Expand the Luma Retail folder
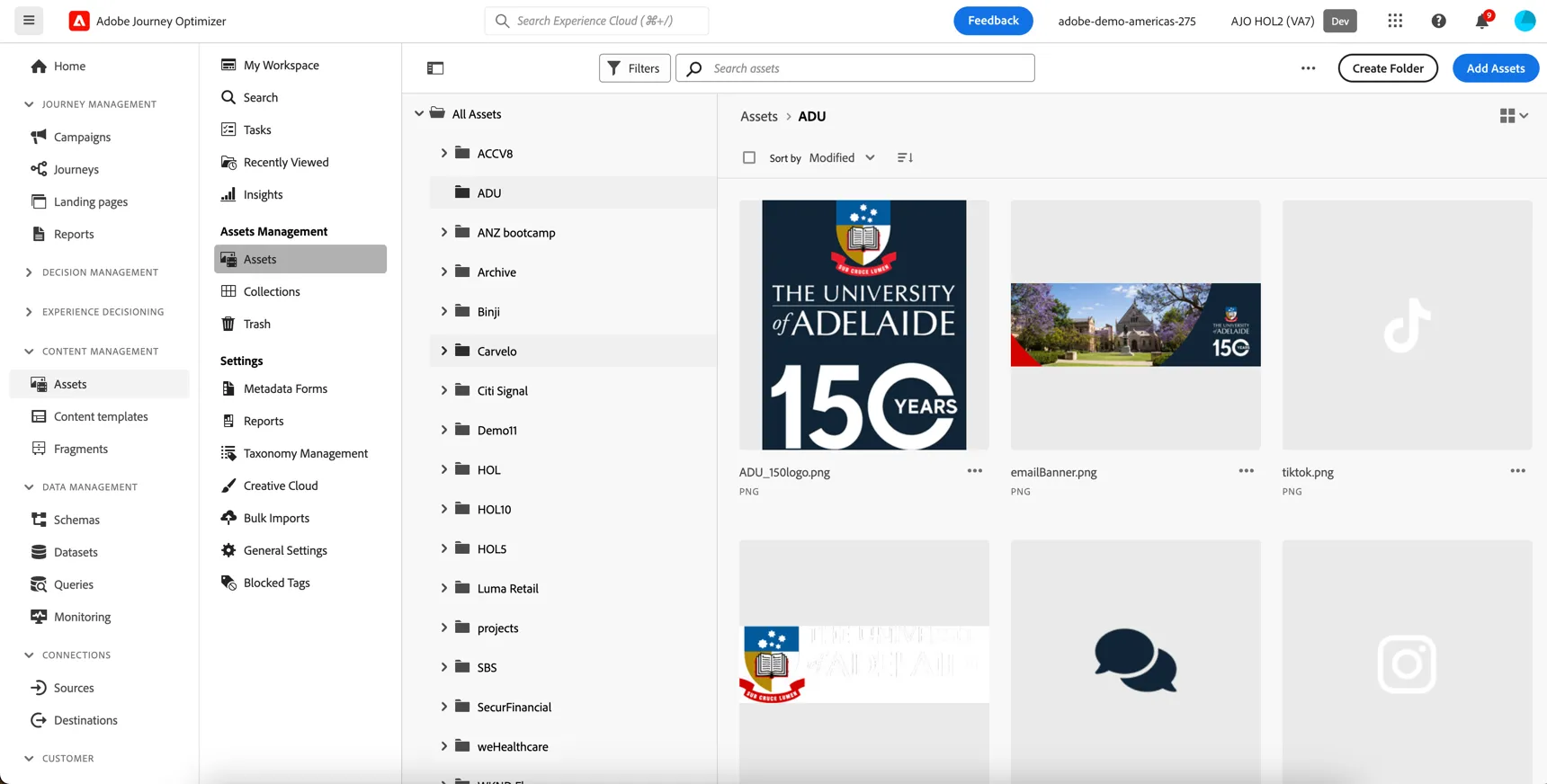Screen dimensions: 1547x784 point(443,588)
